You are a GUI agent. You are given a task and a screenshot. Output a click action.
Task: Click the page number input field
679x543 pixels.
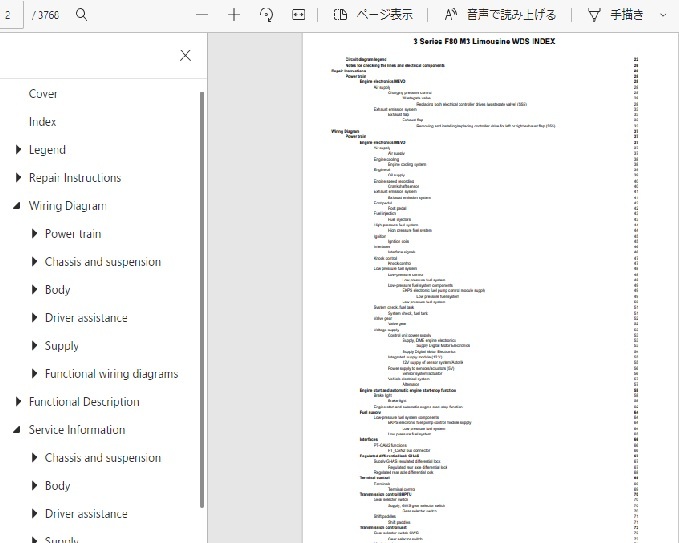coord(10,15)
